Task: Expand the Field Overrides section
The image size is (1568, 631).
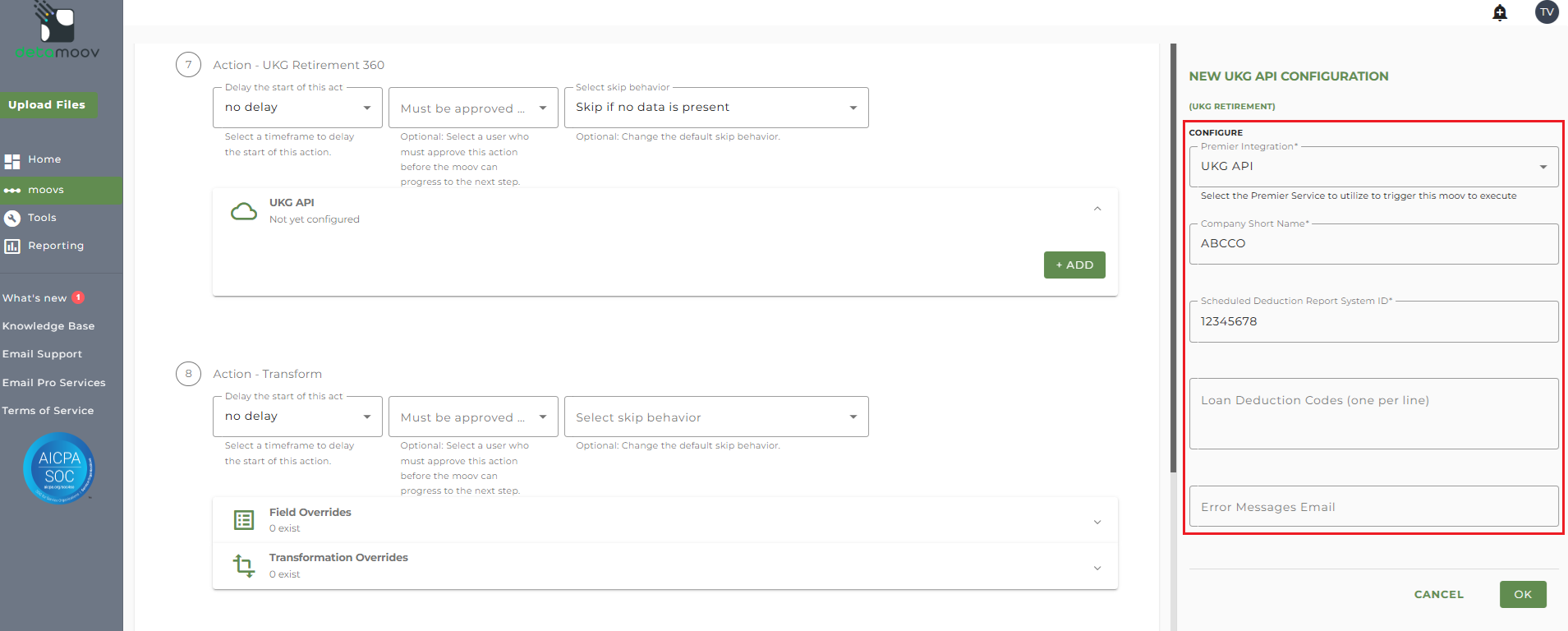Action: pyautogui.click(x=1097, y=522)
